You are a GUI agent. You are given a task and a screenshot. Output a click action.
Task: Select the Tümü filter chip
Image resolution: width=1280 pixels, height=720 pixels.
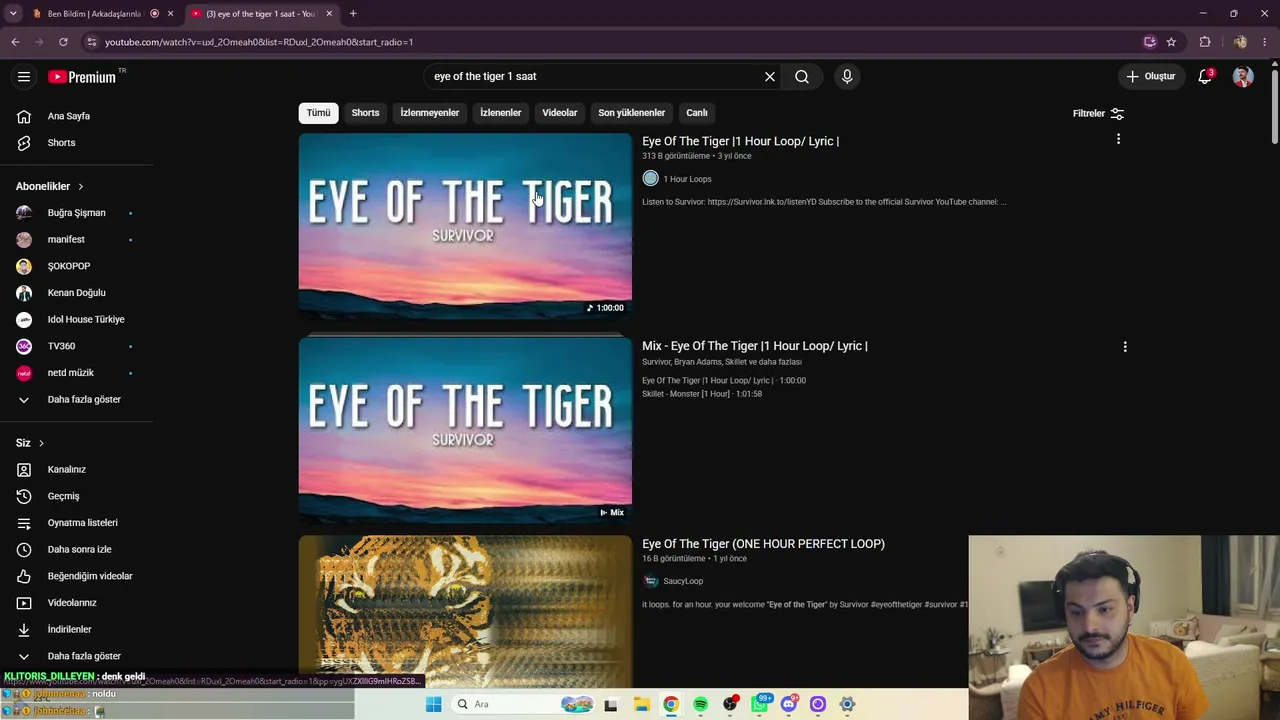(318, 113)
